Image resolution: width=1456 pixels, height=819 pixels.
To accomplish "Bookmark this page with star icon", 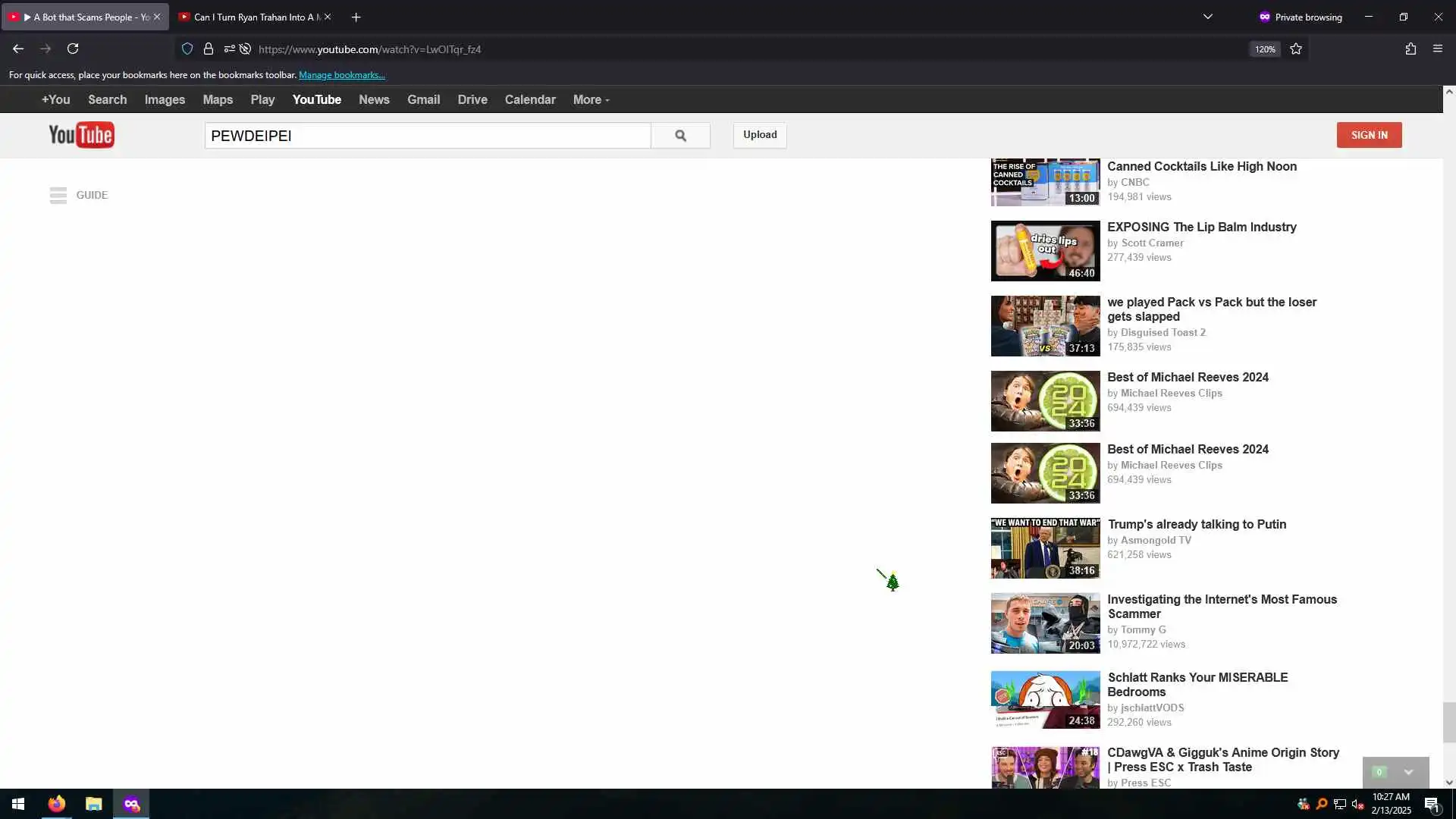I will tap(1296, 49).
